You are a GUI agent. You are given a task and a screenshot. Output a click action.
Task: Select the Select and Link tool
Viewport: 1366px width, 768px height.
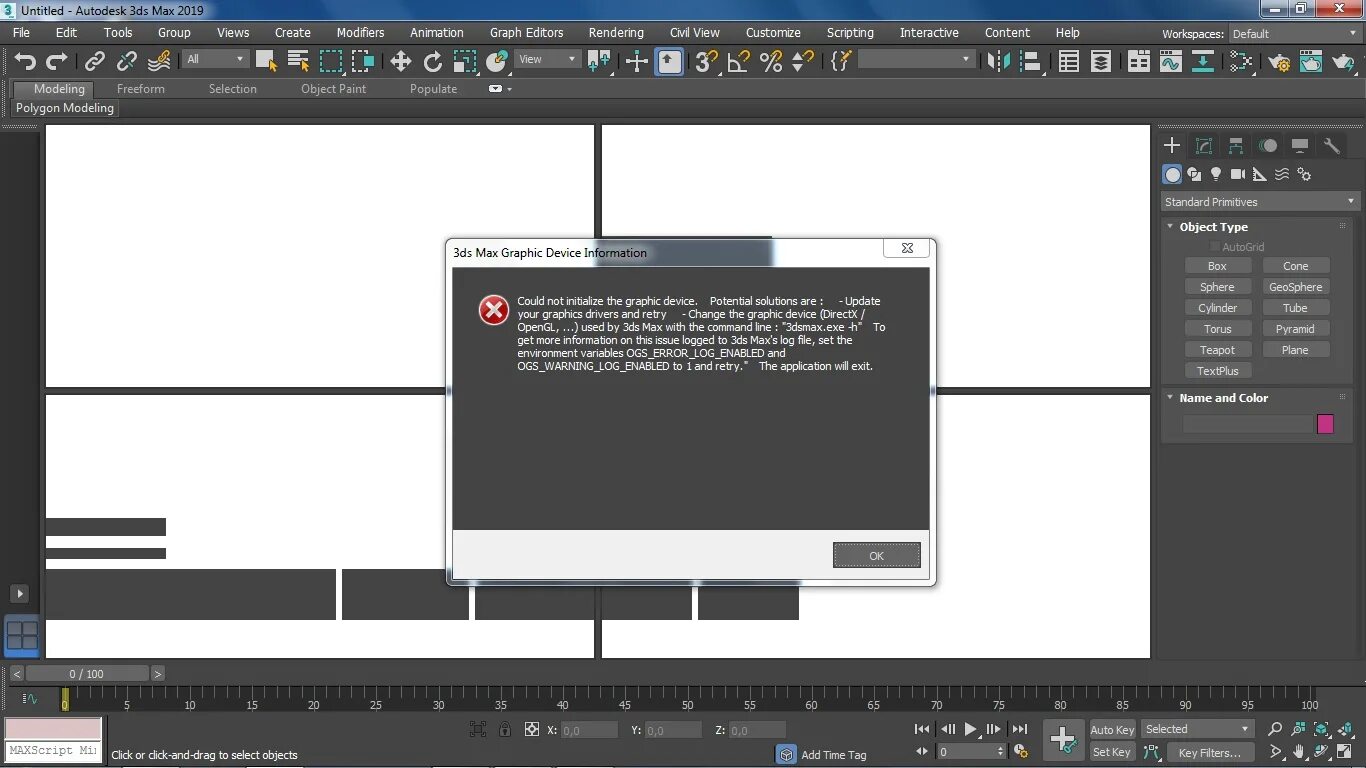pyautogui.click(x=95, y=62)
